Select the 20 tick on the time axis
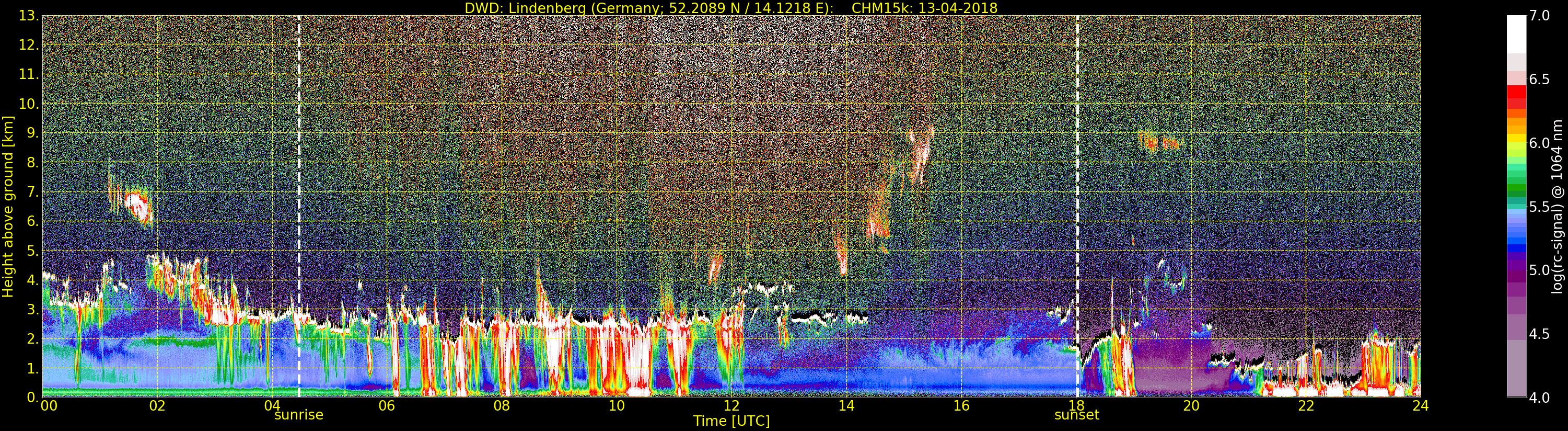Viewport: 1568px width, 431px height. point(1191,406)
